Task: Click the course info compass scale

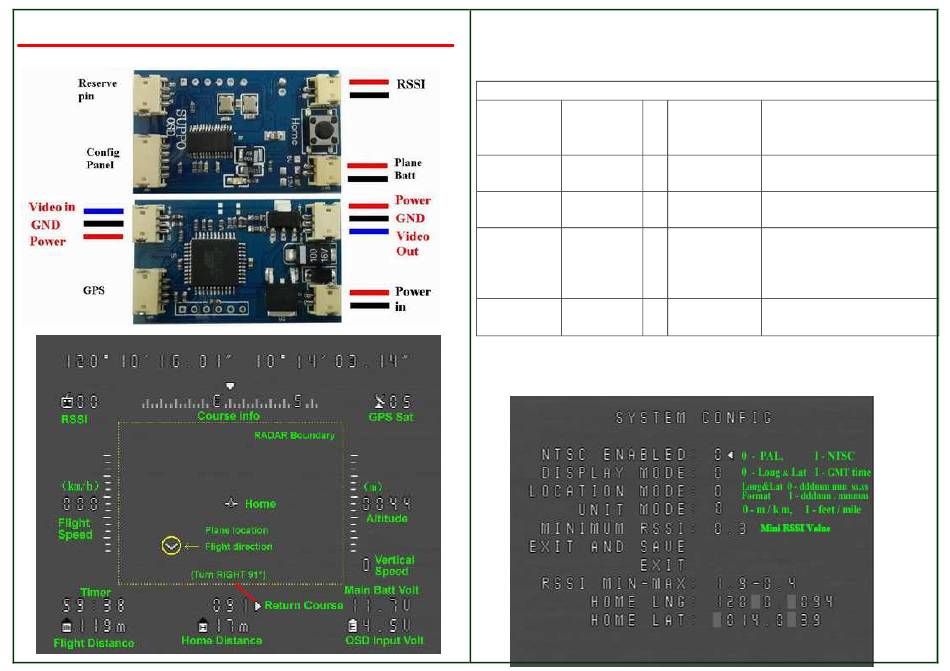Action: [x=230, y=402]
